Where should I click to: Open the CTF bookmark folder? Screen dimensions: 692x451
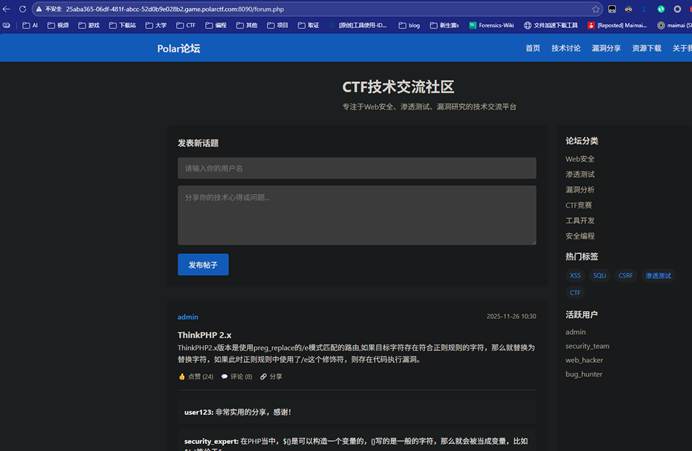coord(186,26)
